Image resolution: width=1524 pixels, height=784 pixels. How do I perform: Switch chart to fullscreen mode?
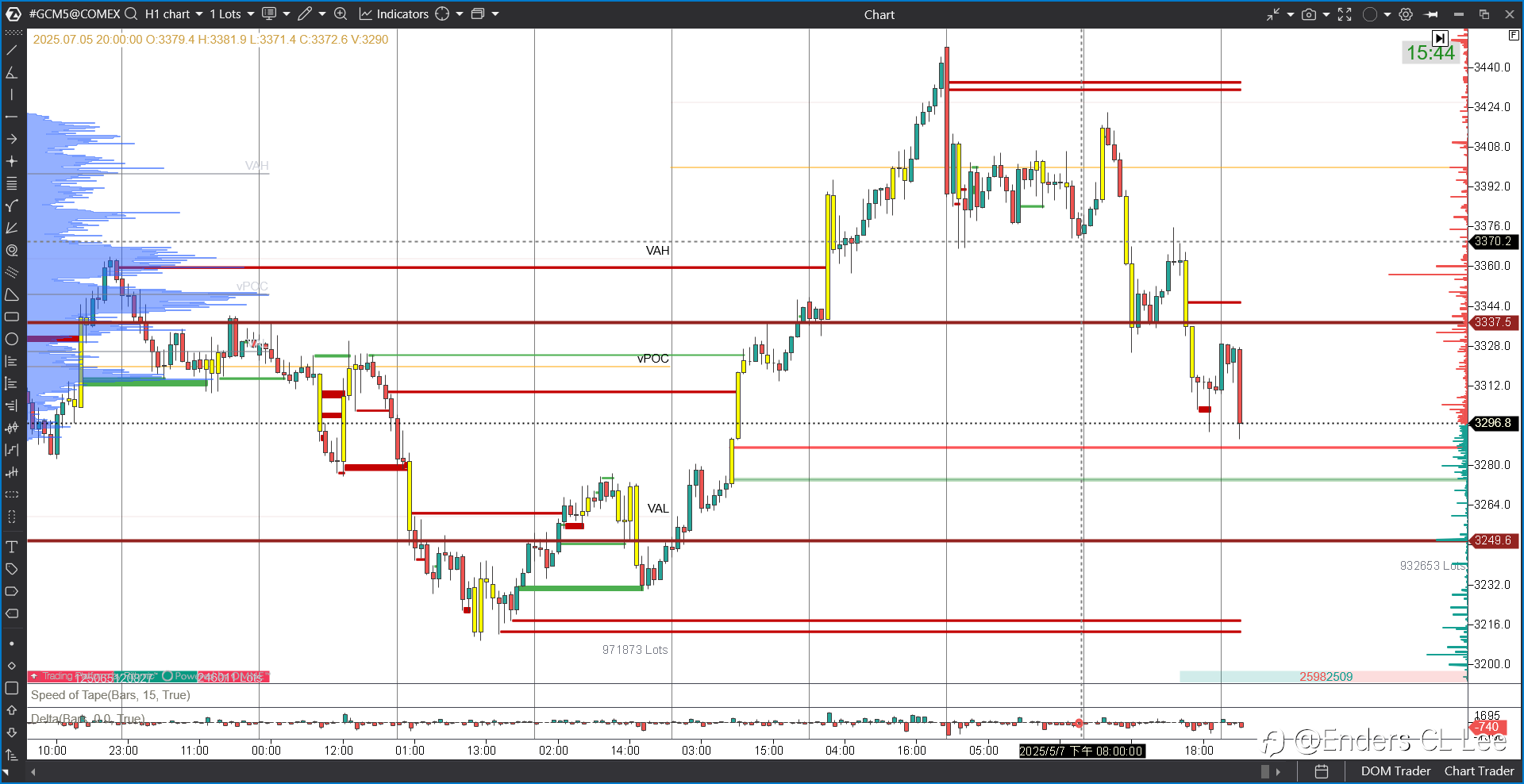pos(1345,14)
